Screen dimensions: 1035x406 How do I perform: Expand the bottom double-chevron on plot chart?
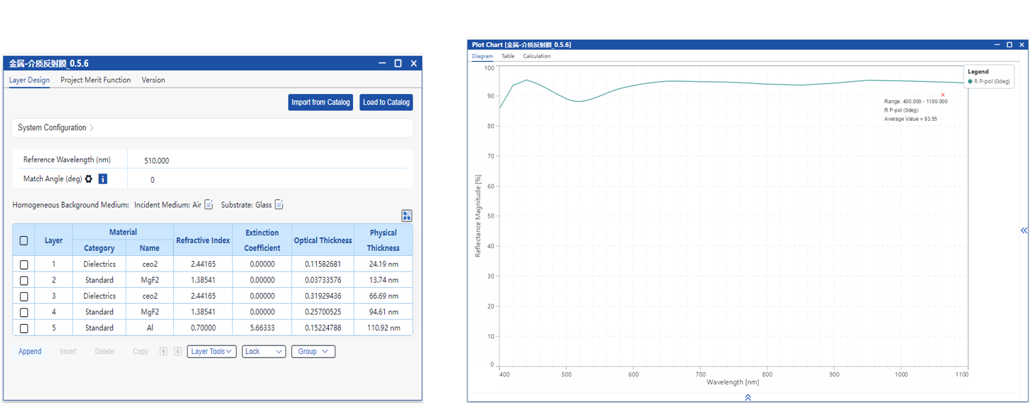pyautogui.click(x=747, y=397)
